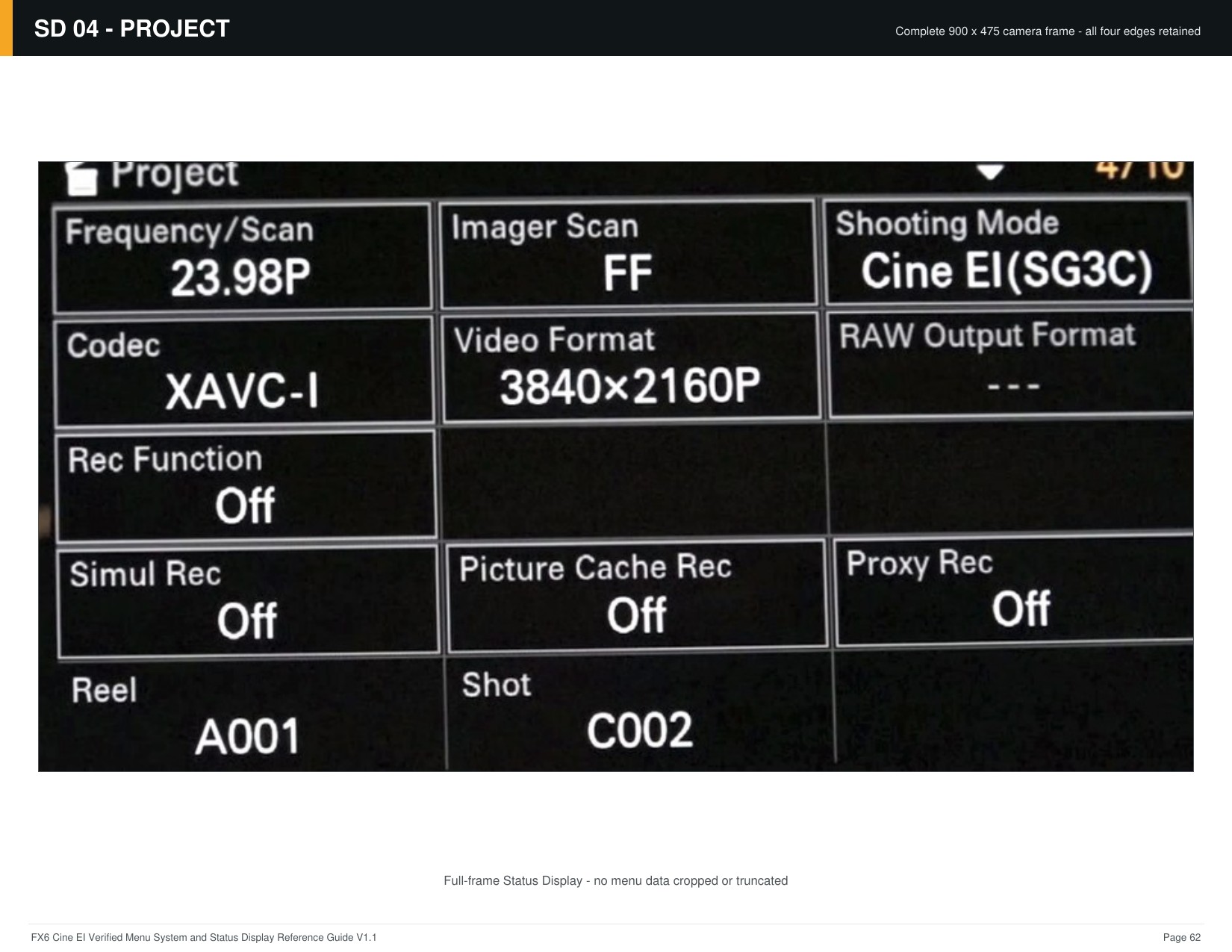The image size is (1232, 952).
Task: Click the page counter 4/10
Action: pos(1140,169)
